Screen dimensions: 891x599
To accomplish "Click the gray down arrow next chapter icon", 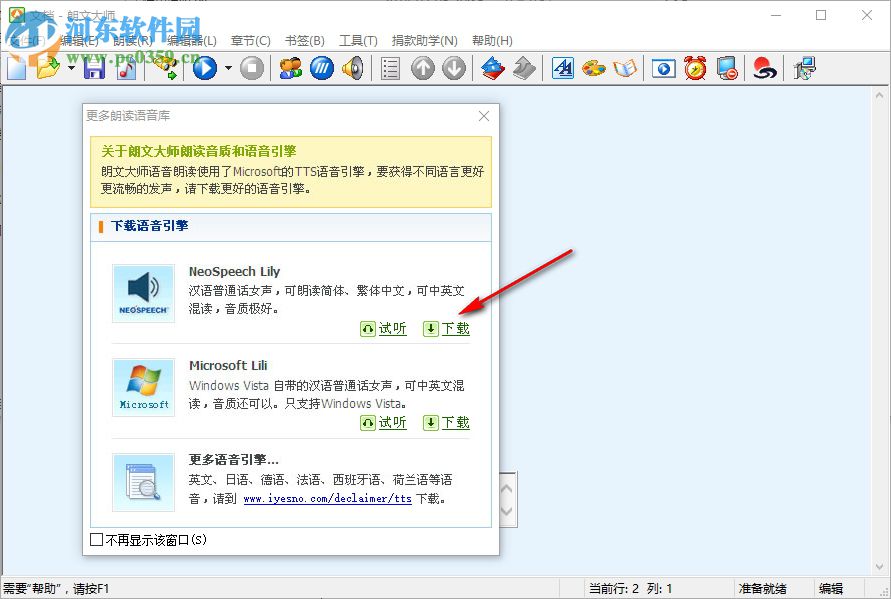I will 454,68.
